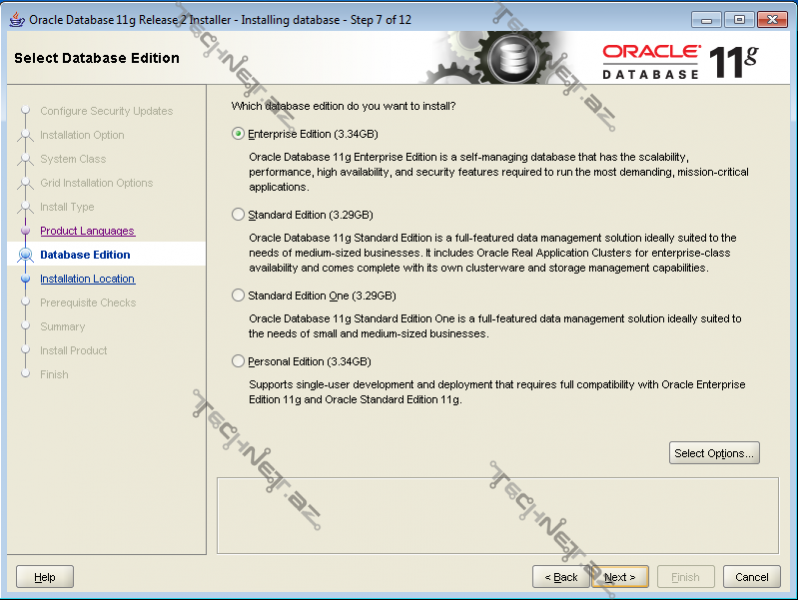Go back with the Back button
Image resolution: width=798 pixels, height=600 pixels.
560,577
